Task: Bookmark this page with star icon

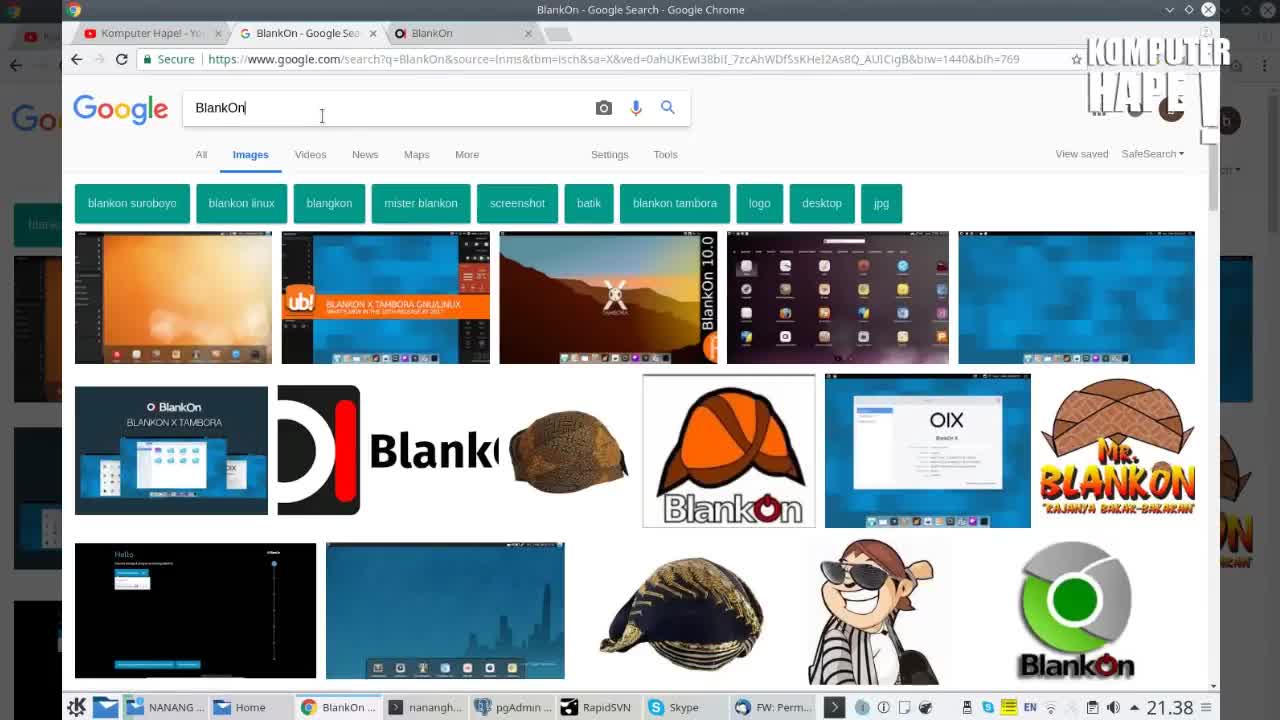Action: pyautogui.click(x=1076, y=59)
